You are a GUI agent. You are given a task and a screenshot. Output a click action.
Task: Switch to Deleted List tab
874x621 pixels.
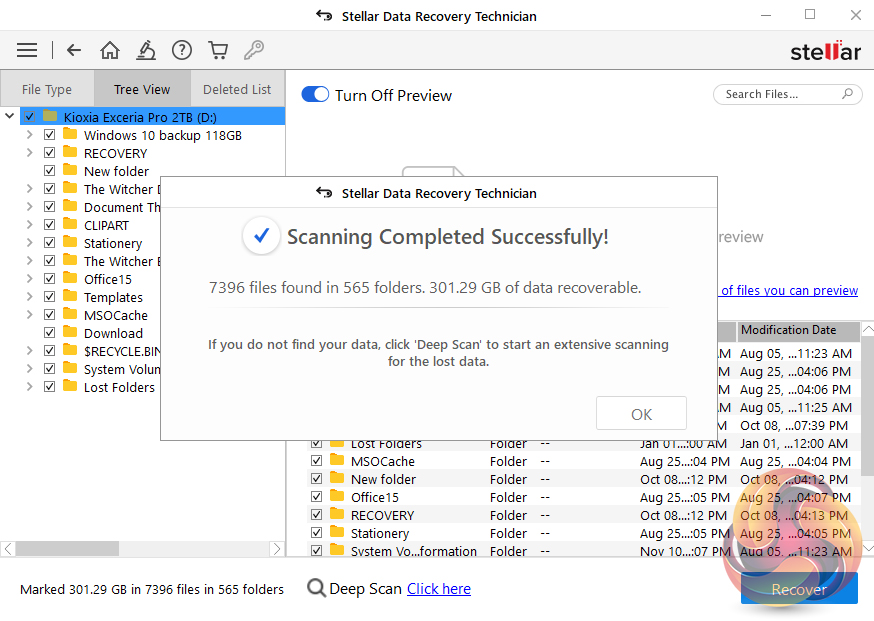coord(237,89)
